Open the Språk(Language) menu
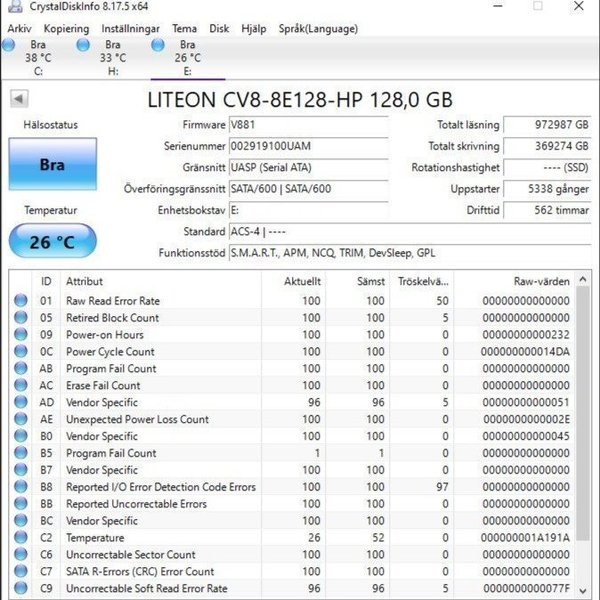Viewport: 600px width, 600px height. [x=318, y=29]
